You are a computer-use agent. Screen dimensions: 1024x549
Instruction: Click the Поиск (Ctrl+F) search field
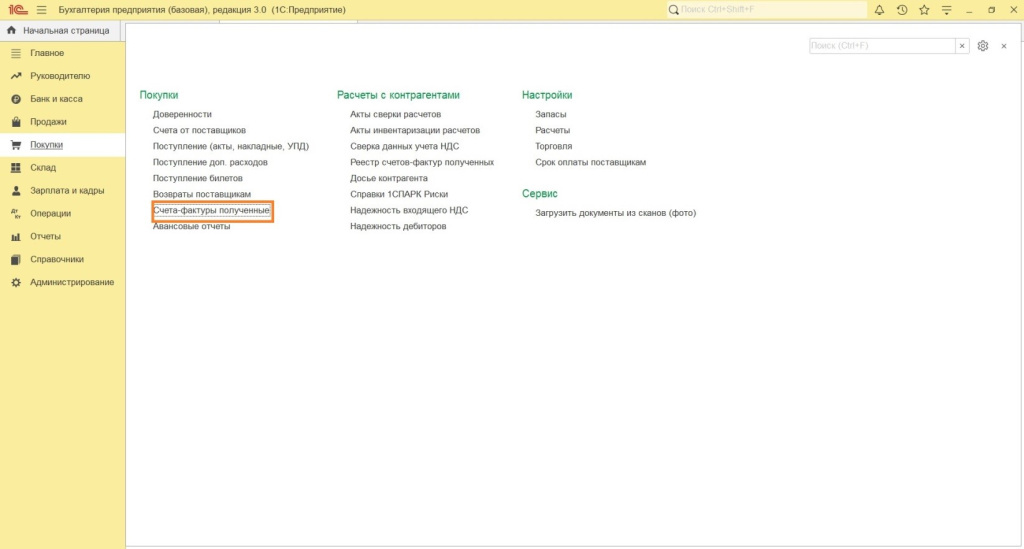[x=881, y=46]
